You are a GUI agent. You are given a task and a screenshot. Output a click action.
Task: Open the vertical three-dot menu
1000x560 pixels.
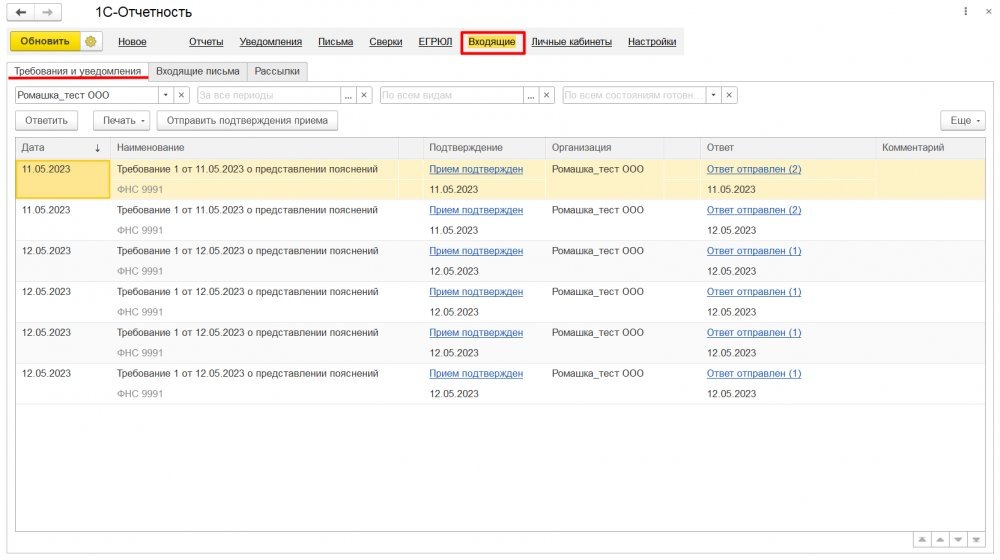tap(966, 11)
